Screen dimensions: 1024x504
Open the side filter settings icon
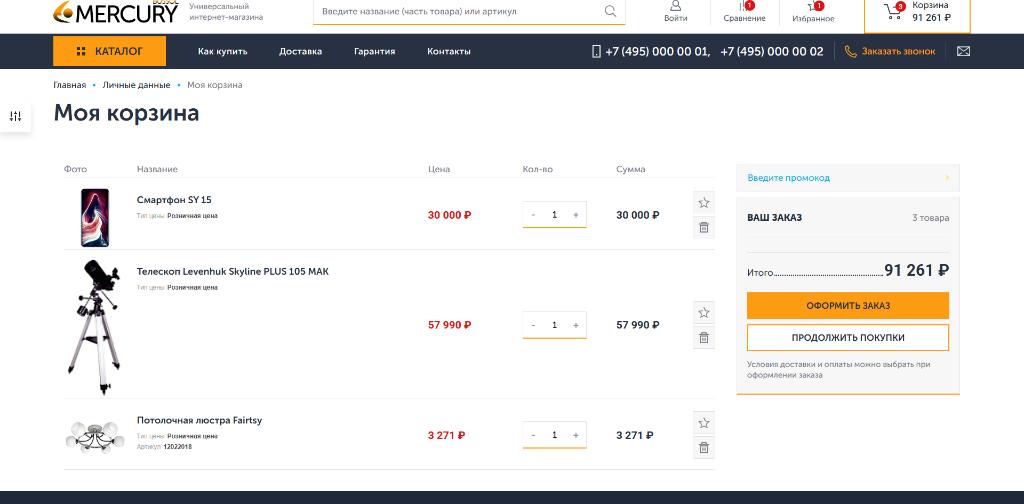point(15,117)
